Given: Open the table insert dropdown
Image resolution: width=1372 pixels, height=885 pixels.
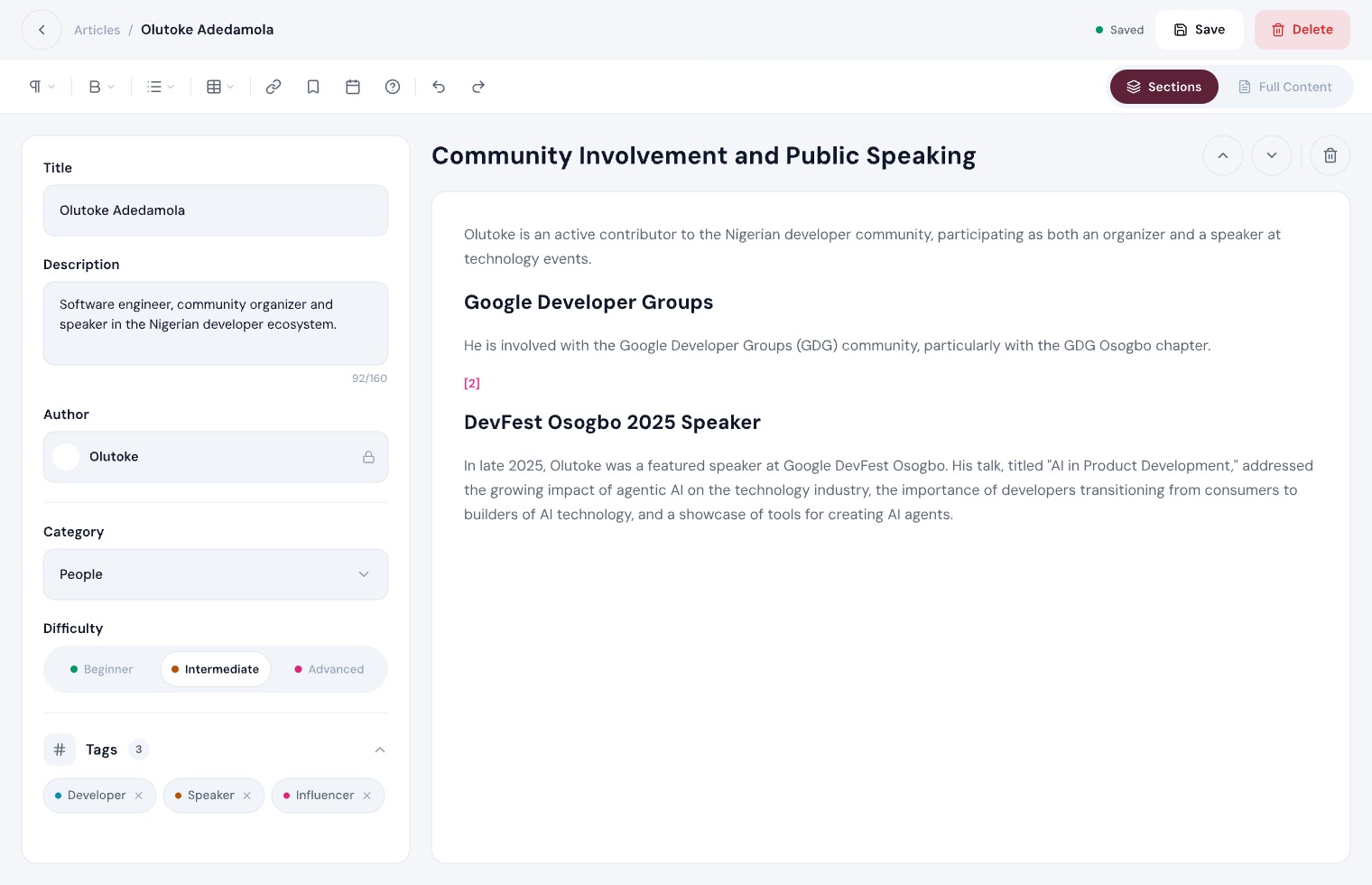Looking at the screenshot, I should point(220,87).
